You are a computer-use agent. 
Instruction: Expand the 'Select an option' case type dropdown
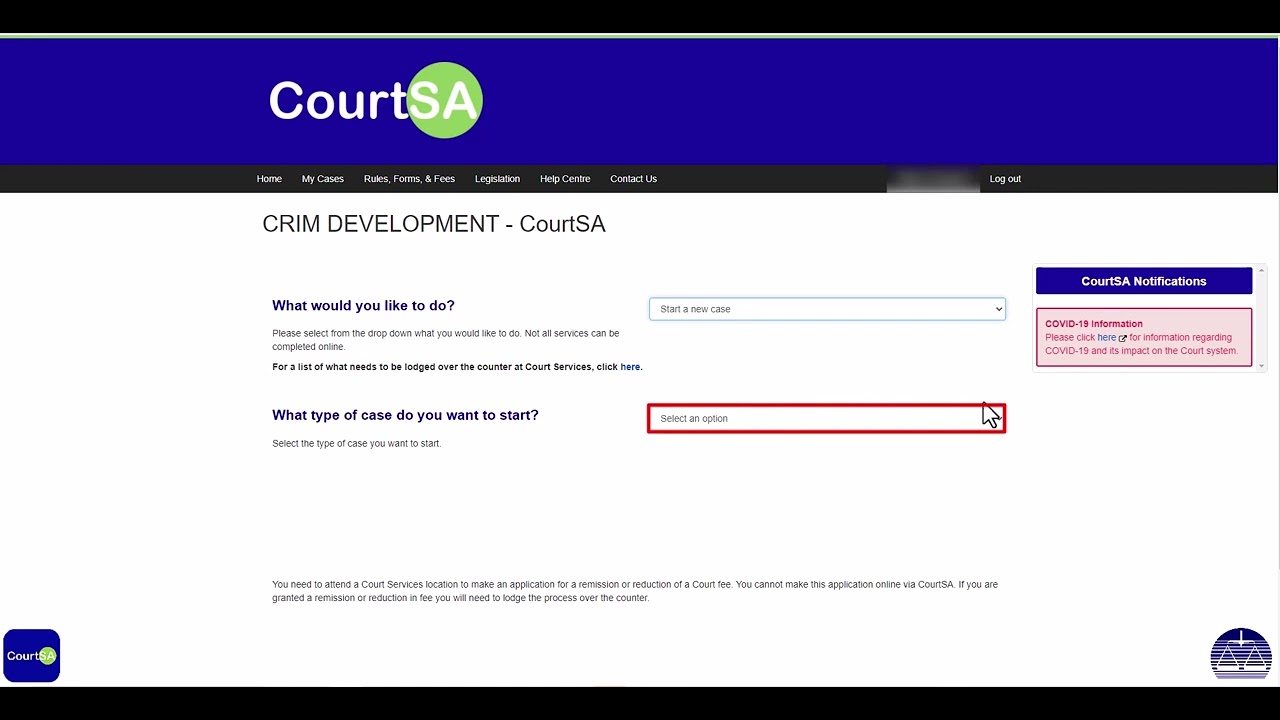(x=826, y=419)
